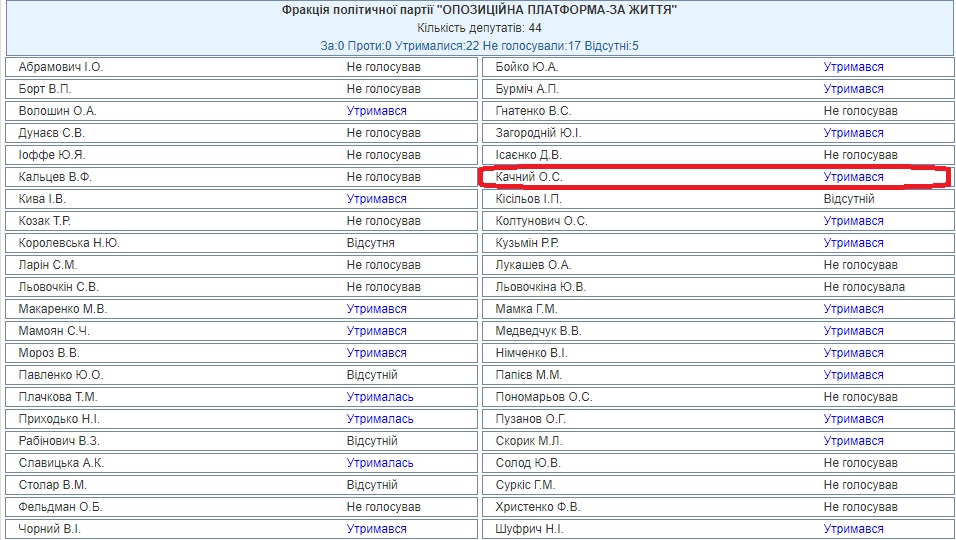The height and width of the screenshot is (540, 956).
Task: Click 'Відсутній' status of Павленко Ю.О.
Action: (372, 375)
